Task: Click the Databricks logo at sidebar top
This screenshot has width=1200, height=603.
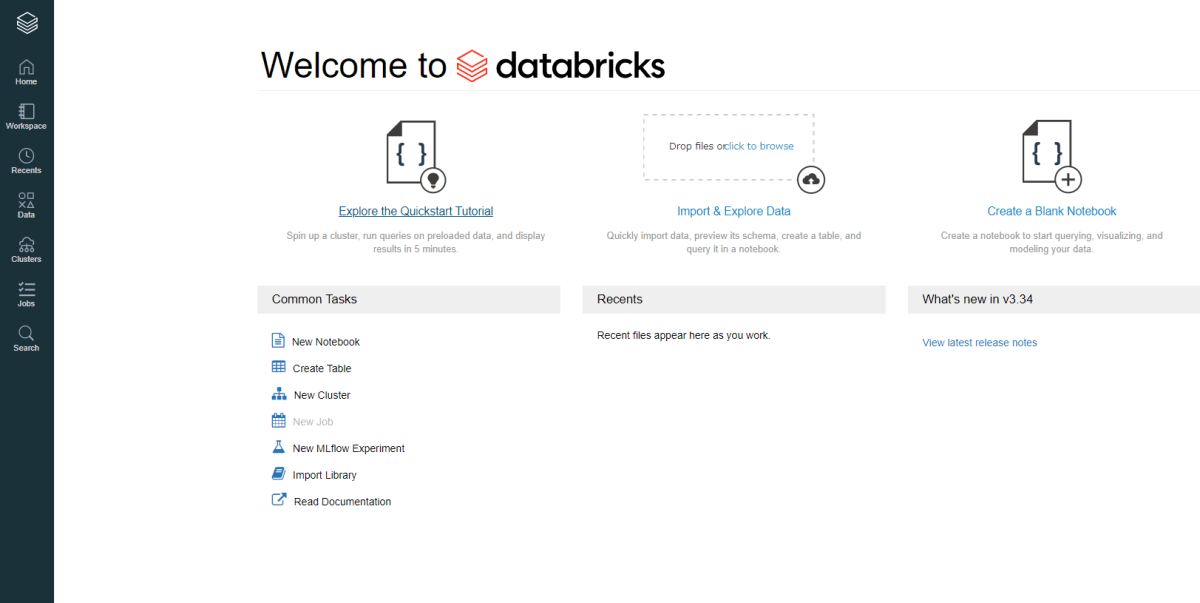Action: [27, 22]
